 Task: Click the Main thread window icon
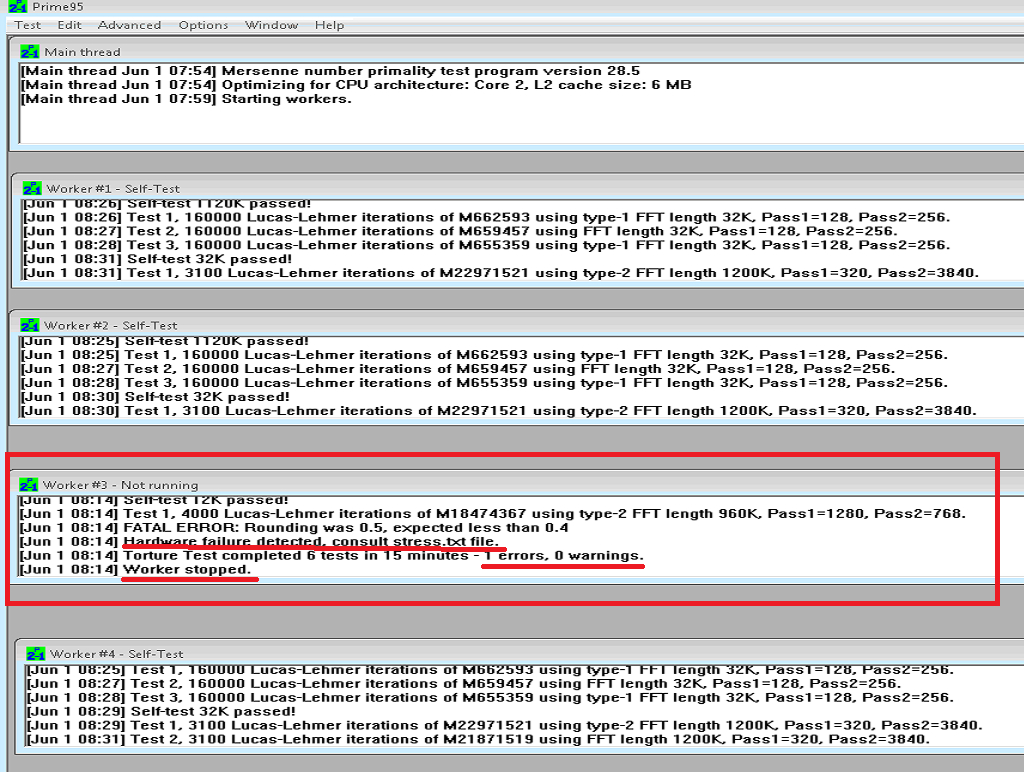point(30,52)
